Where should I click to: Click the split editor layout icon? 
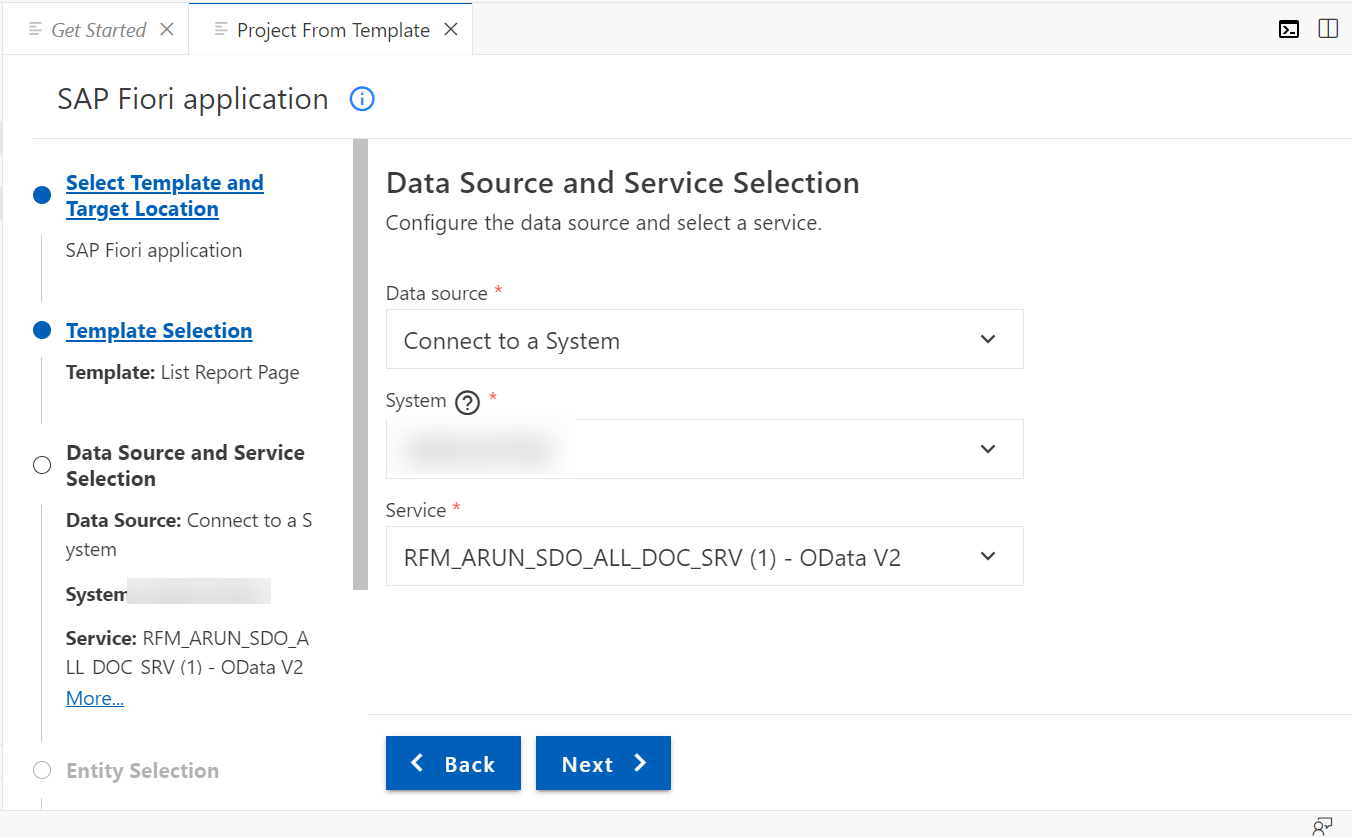click(x=1328, y=29)
